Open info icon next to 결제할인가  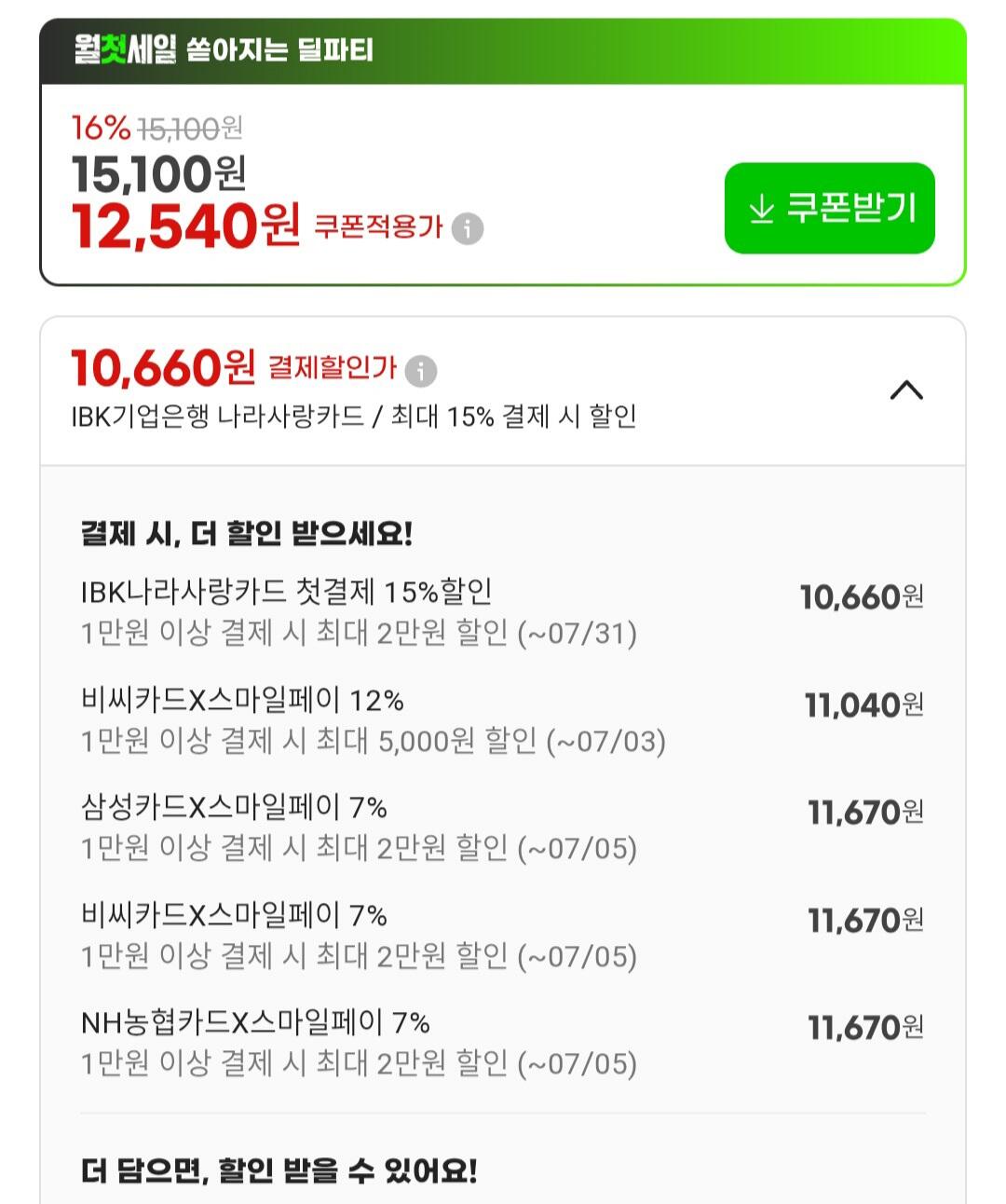click(421, 370)
